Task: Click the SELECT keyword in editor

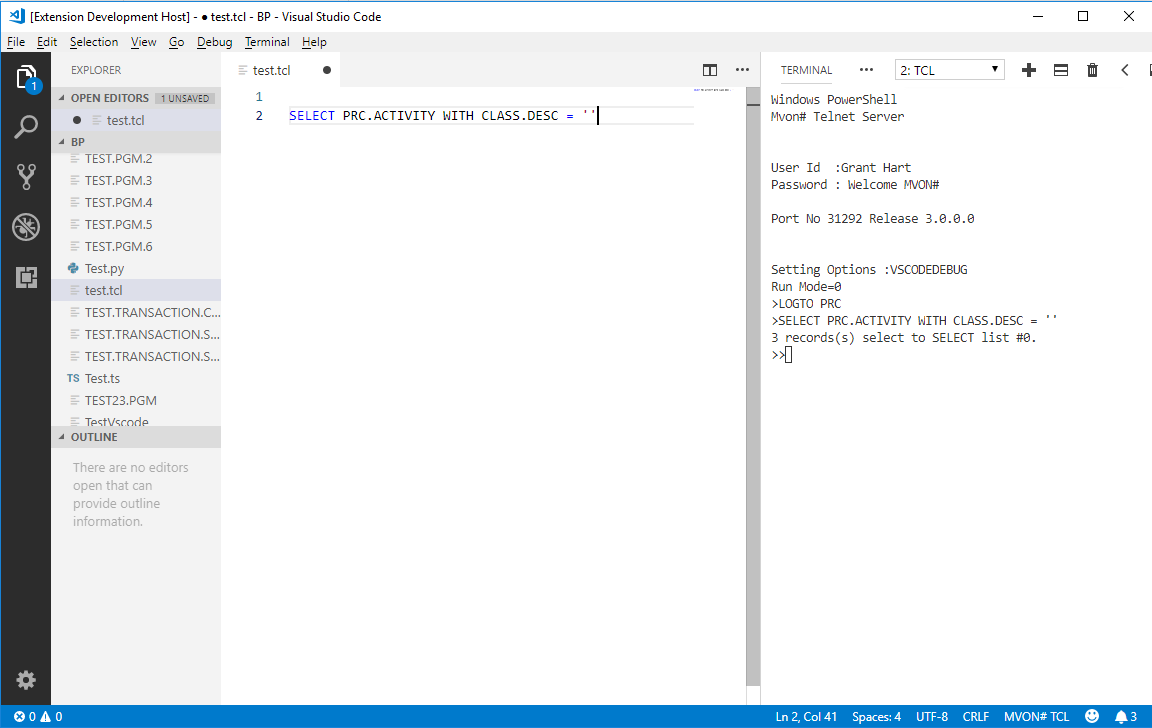Action: click(x=312, y=115)
